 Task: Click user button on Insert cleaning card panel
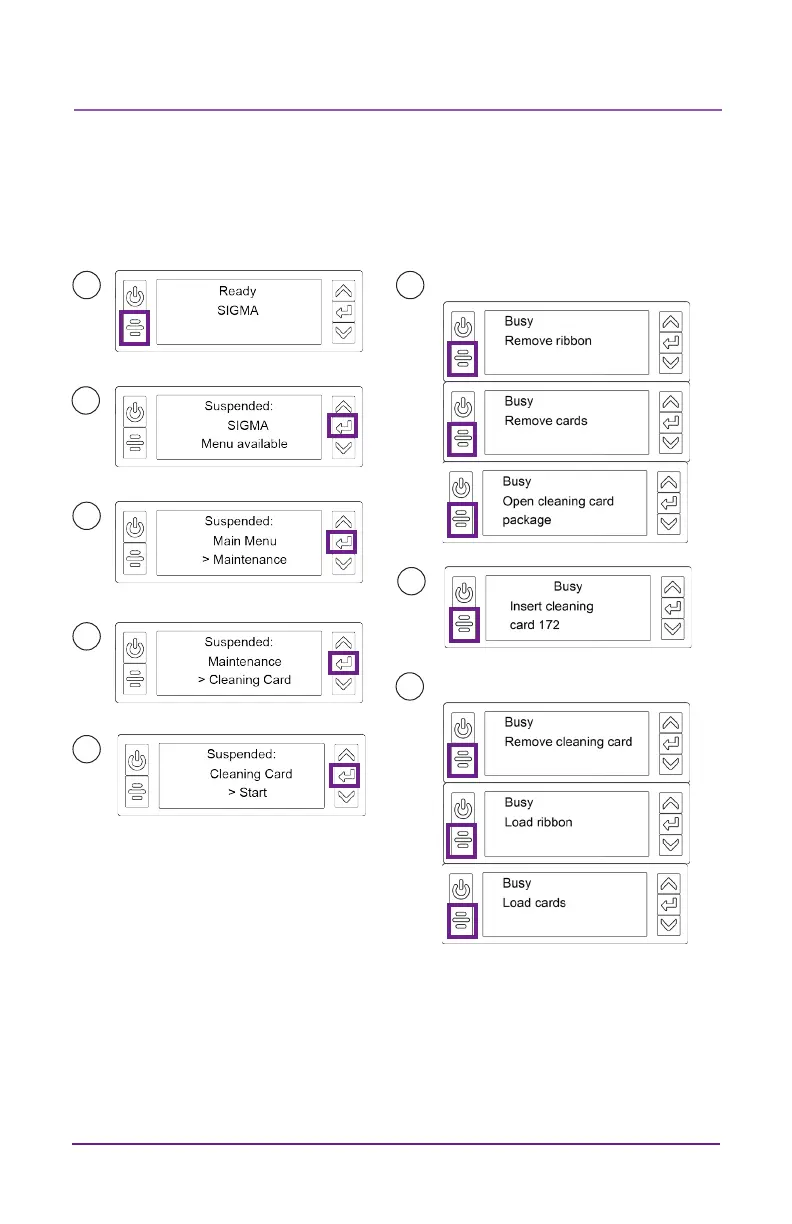[464, 624]
